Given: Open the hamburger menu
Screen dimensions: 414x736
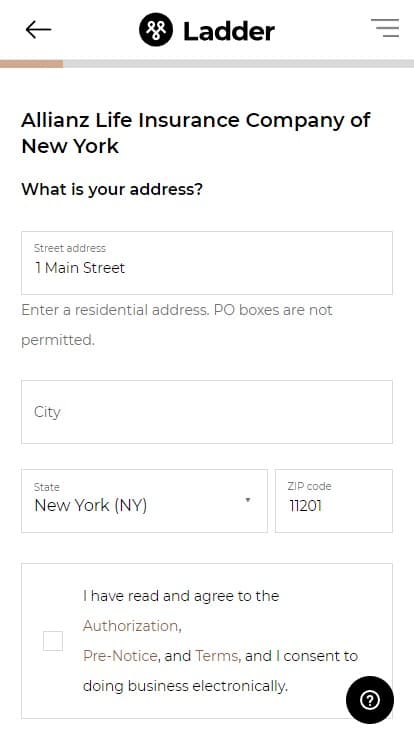Looking at the screenshot, I should pyautogui.click(x=385, y=28).
